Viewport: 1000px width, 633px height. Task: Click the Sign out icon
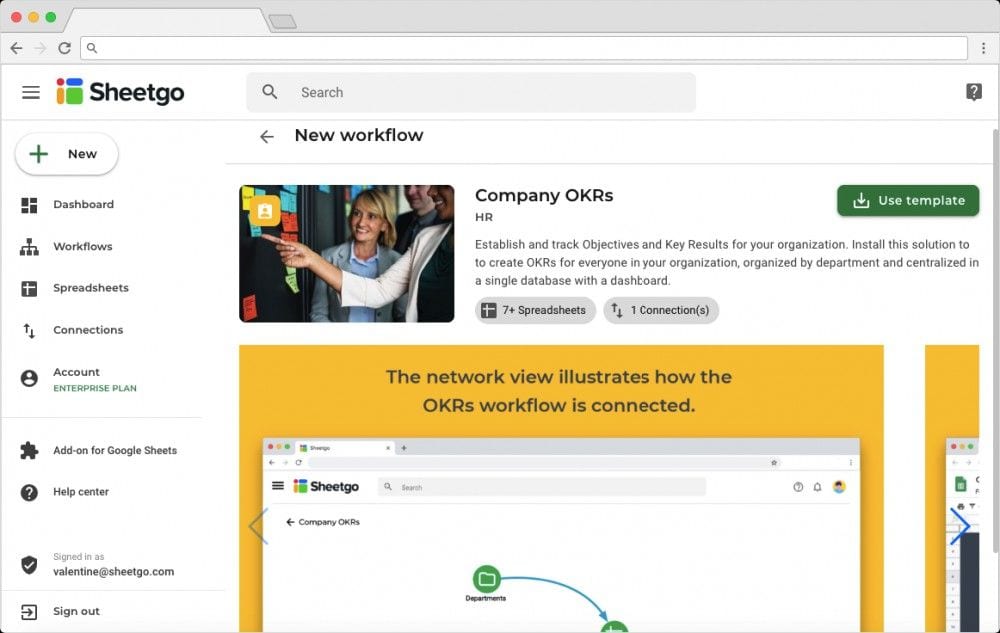[x=29, y=612]
